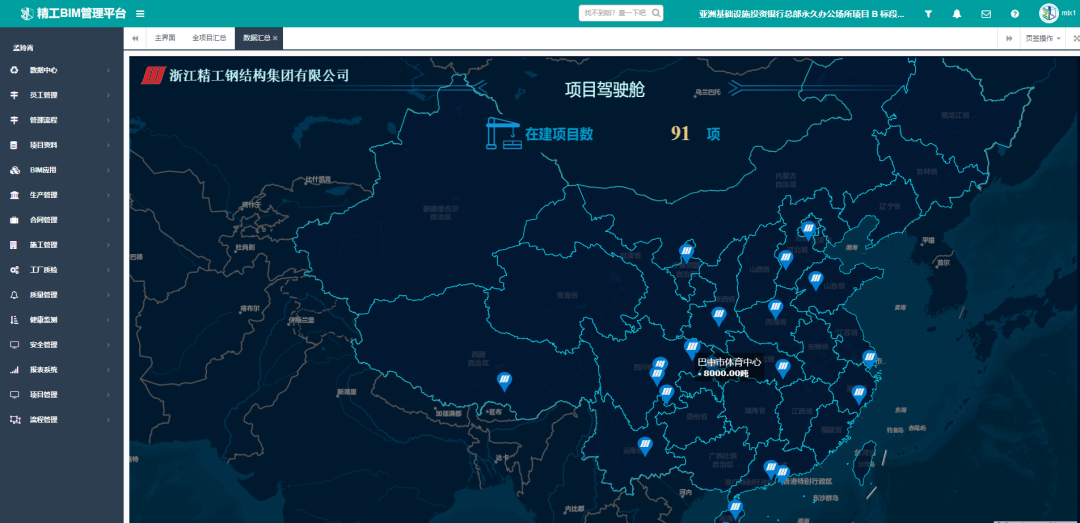This screenshot has width=1080, height=523.
Task: Open the 页签操作 dropdown
Action: pyautogui.click(x=1043, y=38)
